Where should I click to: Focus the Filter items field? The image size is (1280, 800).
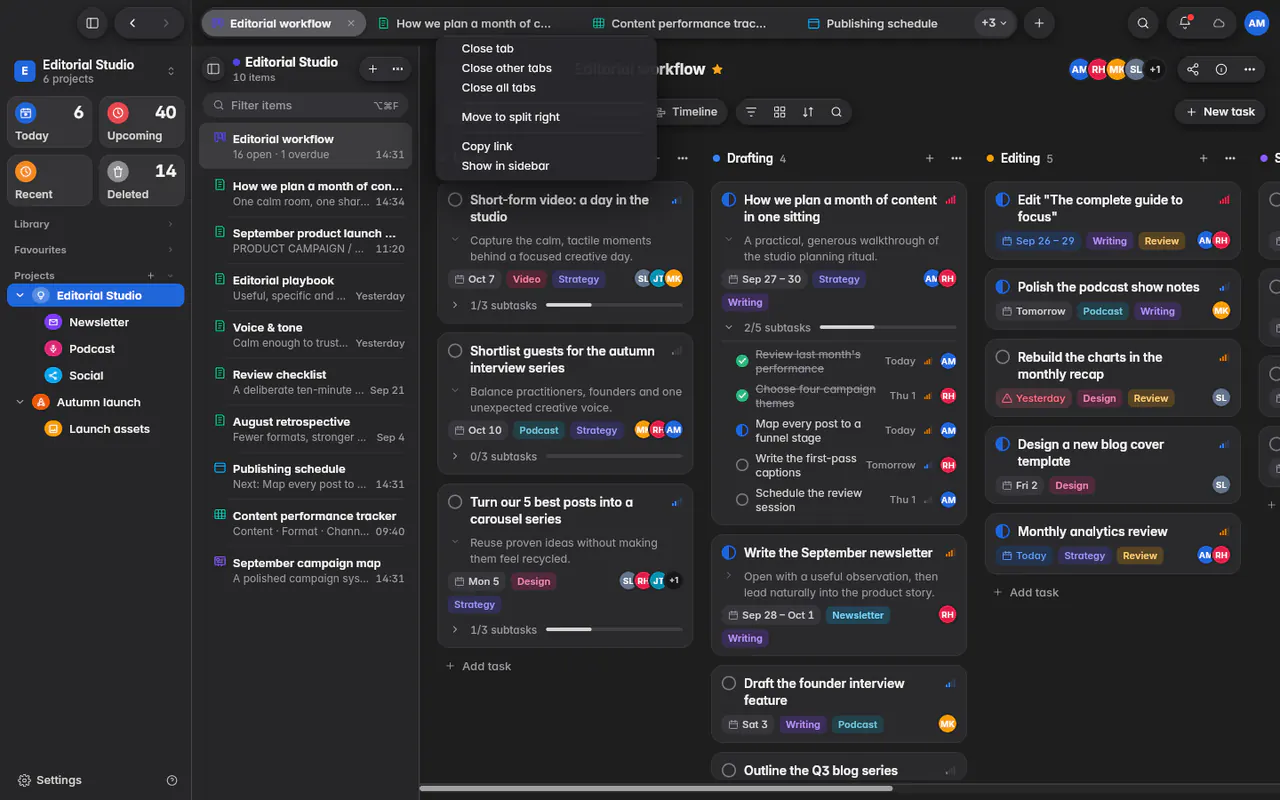point(305,105)
